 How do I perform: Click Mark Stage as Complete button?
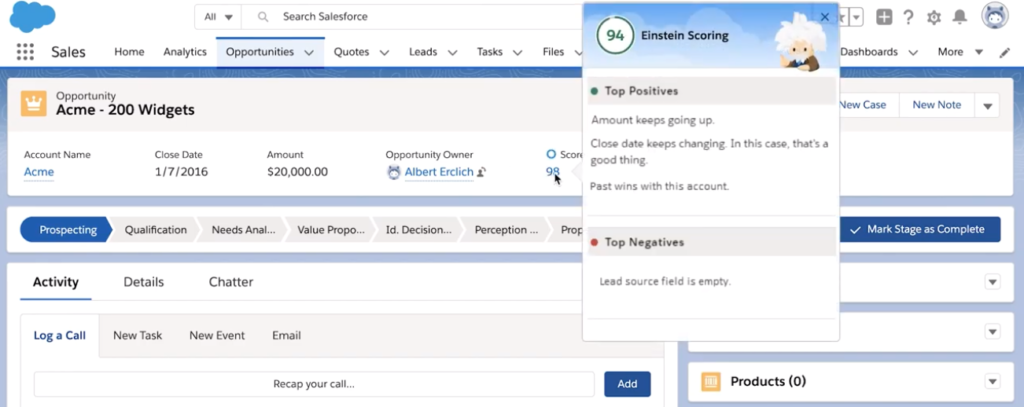coord(919,229)
